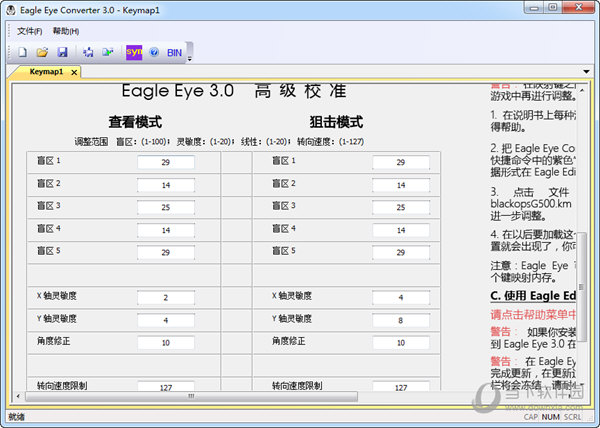Screen dimensions: 600x428
Task: Edit Y 轴灵敏度 field in 狙击模式
Action: pyautogui.click(x=401, y=320)
